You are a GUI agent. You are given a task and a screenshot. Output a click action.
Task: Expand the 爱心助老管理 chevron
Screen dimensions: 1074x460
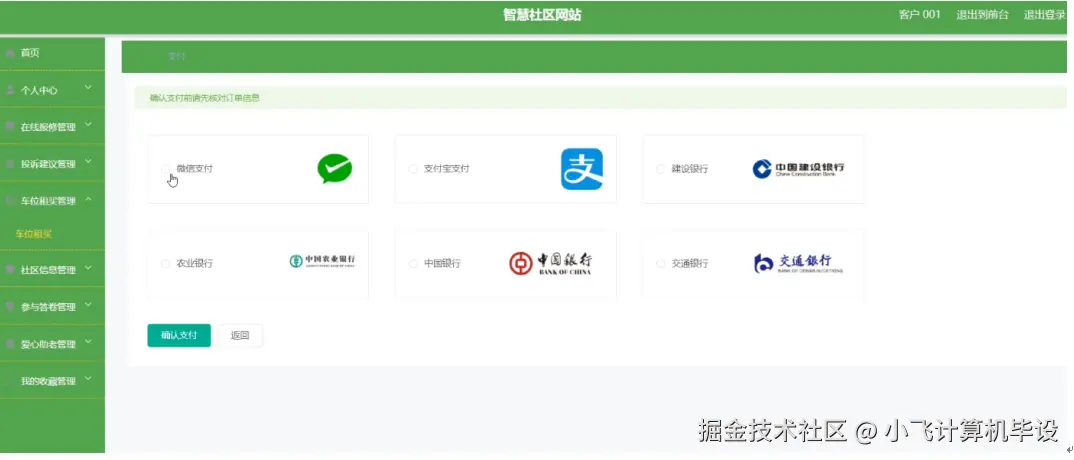coord(88,342)
